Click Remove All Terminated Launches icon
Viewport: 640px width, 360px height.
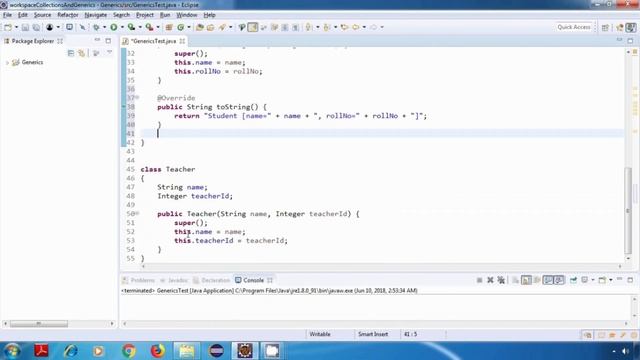(x=501, y=280)
